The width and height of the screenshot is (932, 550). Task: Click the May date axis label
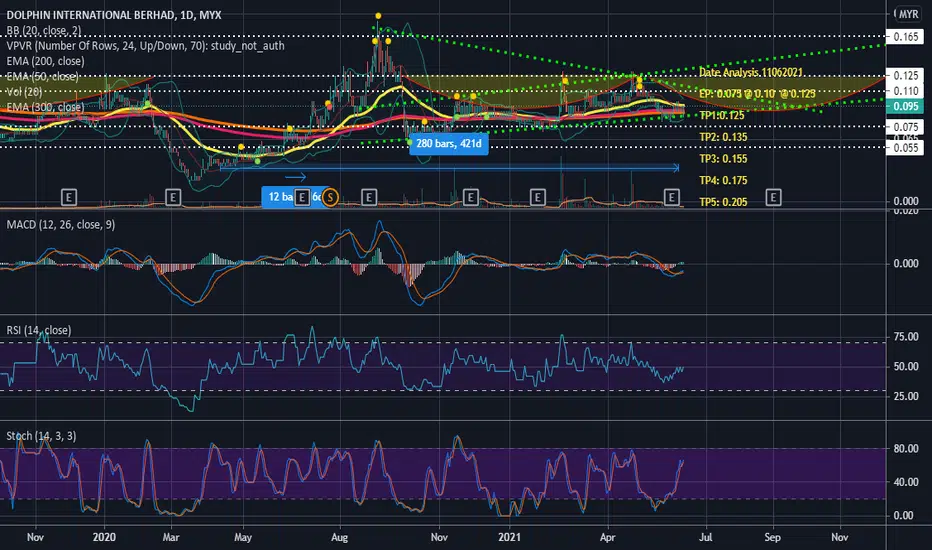(243, 538)
